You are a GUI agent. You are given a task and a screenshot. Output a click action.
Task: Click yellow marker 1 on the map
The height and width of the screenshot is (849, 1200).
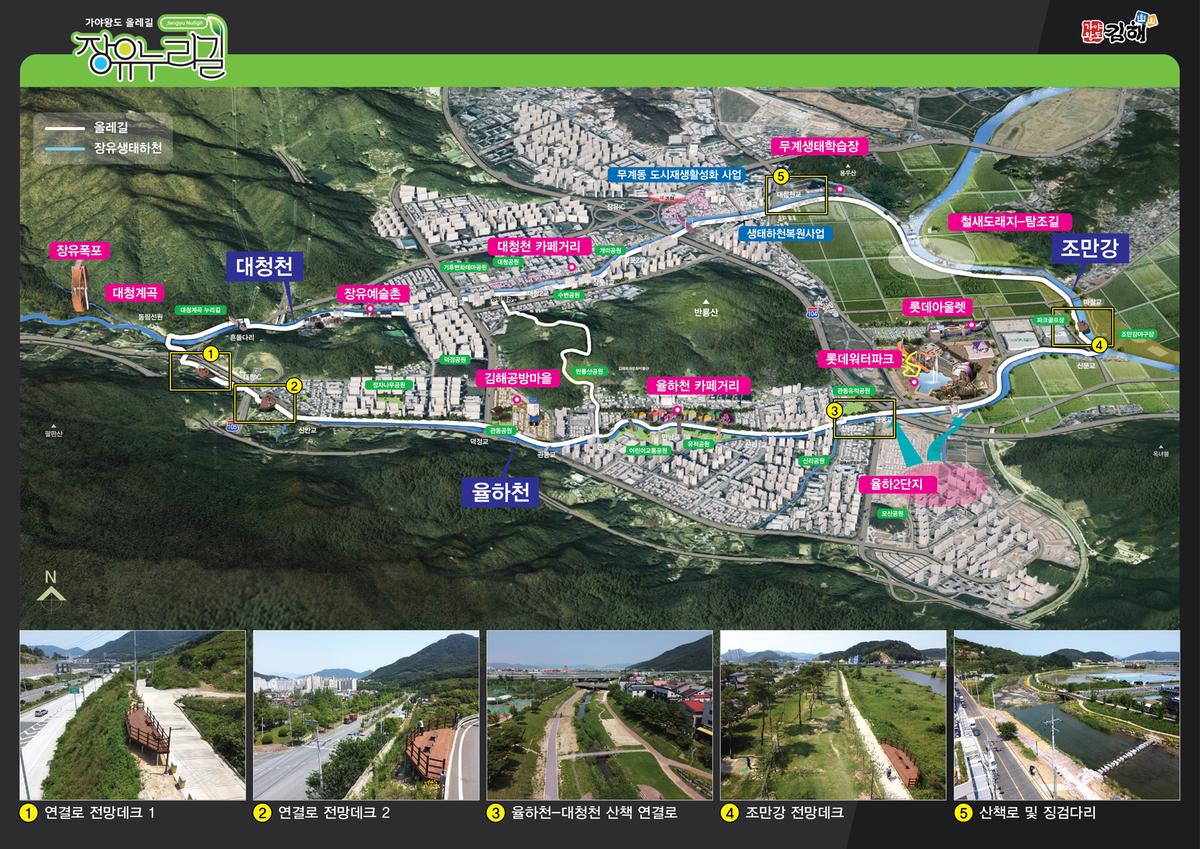pyautogui.click(x=210, y=353)
